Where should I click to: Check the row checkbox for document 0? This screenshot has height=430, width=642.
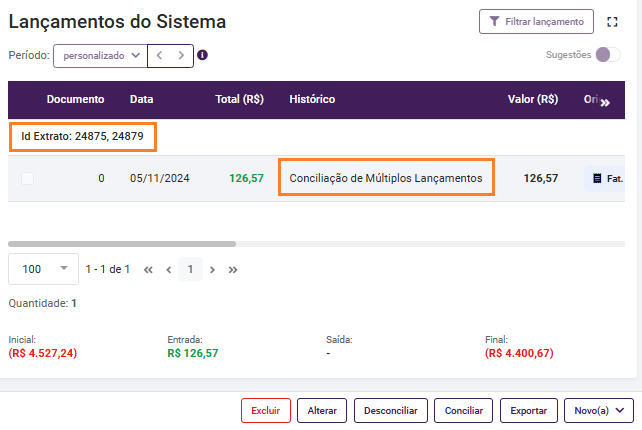coord(27,179)
